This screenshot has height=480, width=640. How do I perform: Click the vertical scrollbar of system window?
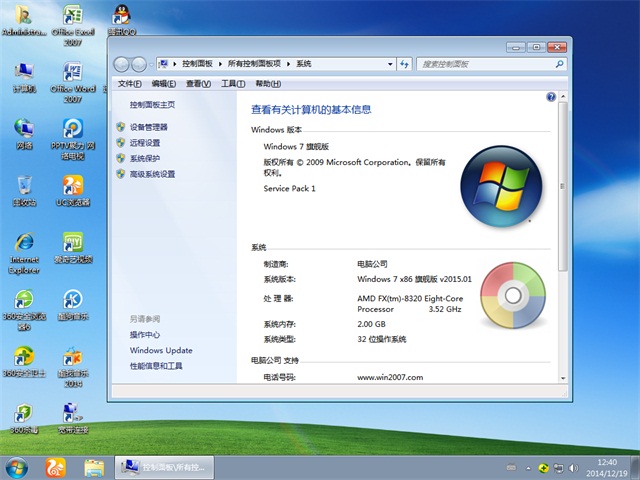click(x=564, y=200)
